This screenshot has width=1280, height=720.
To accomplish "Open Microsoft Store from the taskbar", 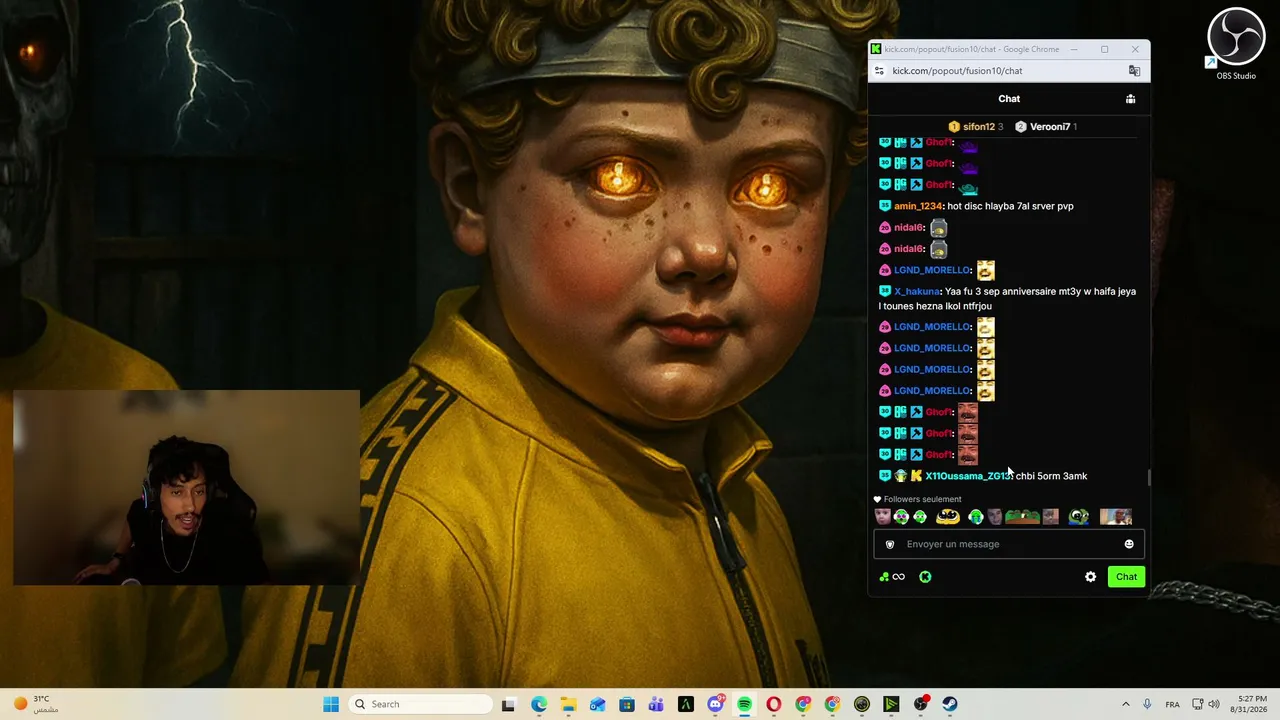I will tap(627, 704).
